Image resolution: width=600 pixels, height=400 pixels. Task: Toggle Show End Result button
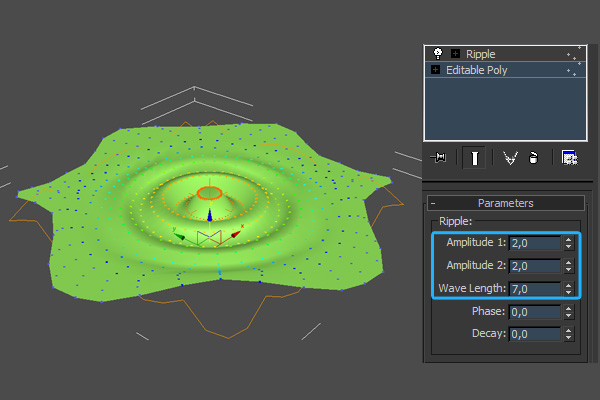point(475,158)
